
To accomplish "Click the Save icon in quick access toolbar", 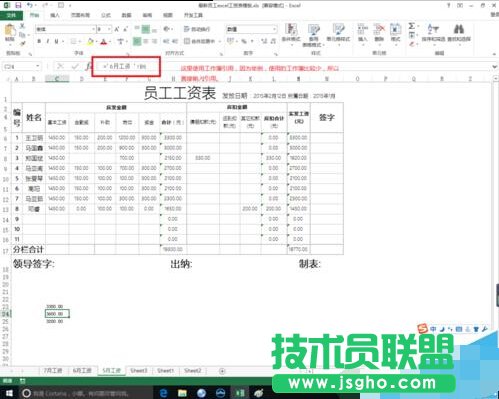I will point(18,5).
